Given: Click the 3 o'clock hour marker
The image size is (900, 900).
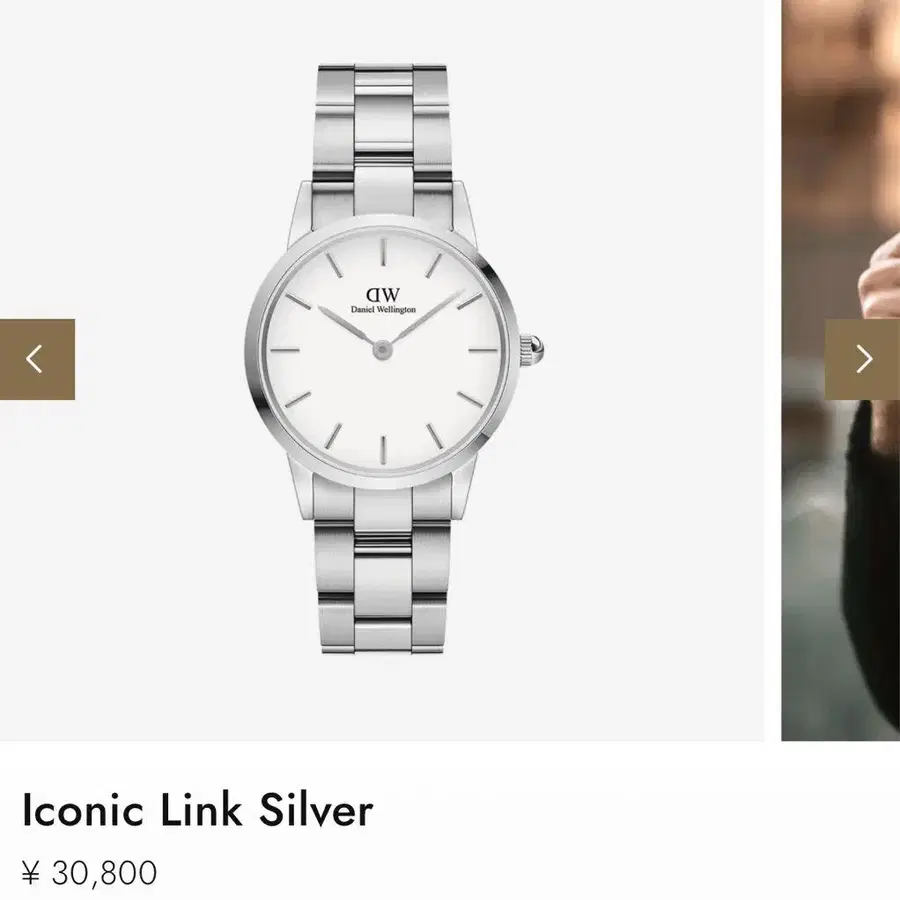Looking at the screenshot, I should 484,350.
